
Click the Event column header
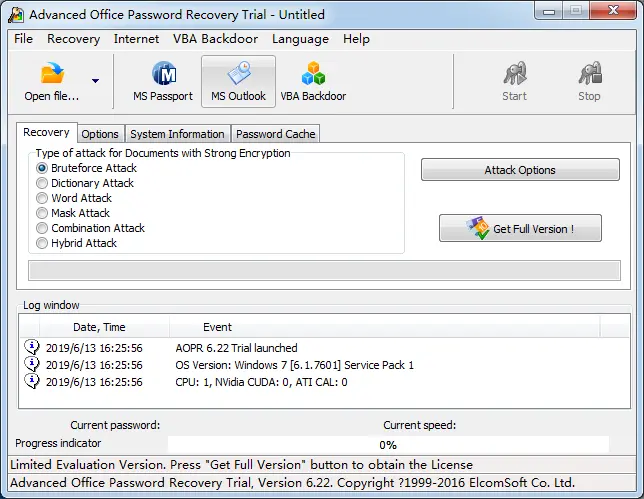click(x=384, y=327)
